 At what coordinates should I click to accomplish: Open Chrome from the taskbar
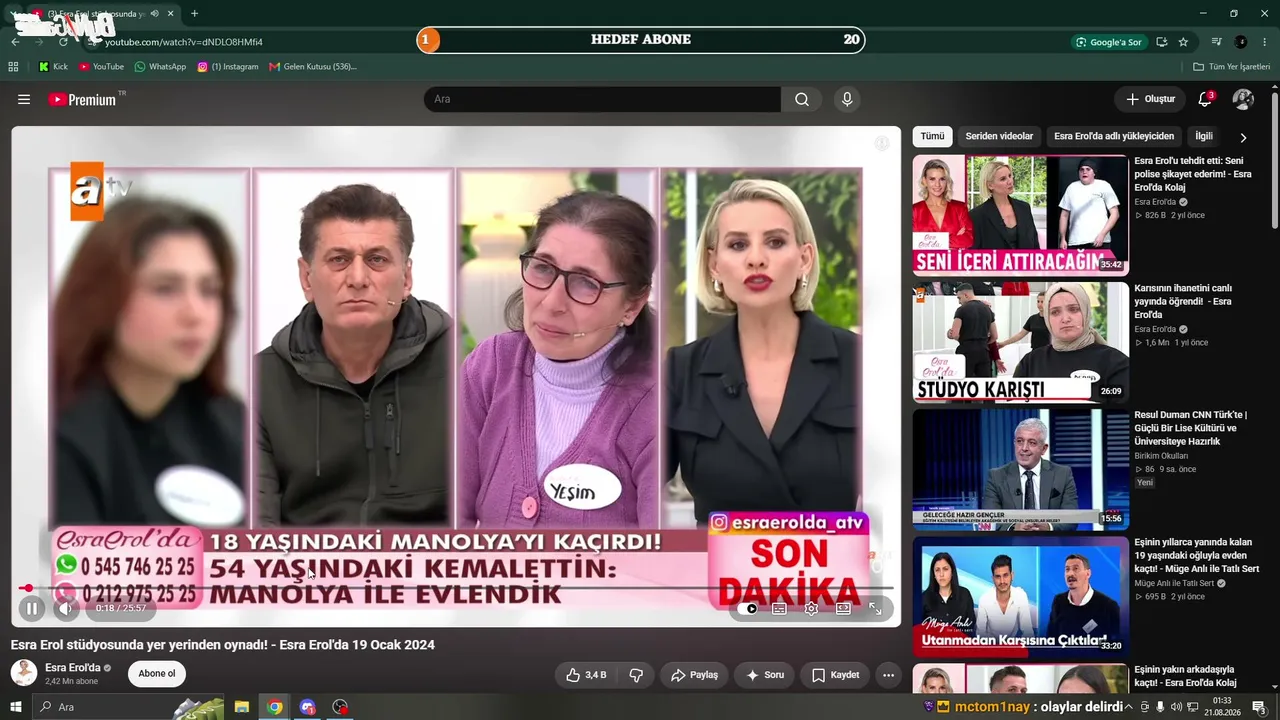coord(274,707)
